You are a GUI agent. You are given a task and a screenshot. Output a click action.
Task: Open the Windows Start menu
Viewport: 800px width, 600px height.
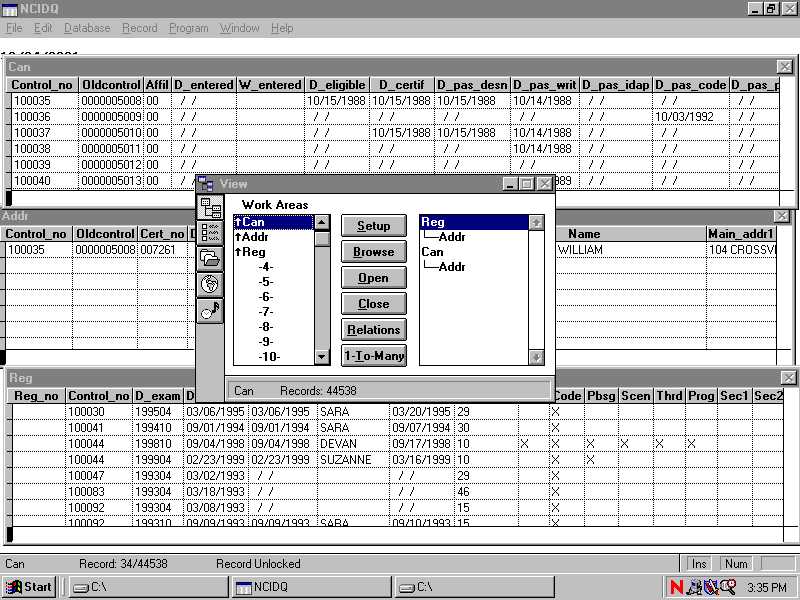pos(29,587)
